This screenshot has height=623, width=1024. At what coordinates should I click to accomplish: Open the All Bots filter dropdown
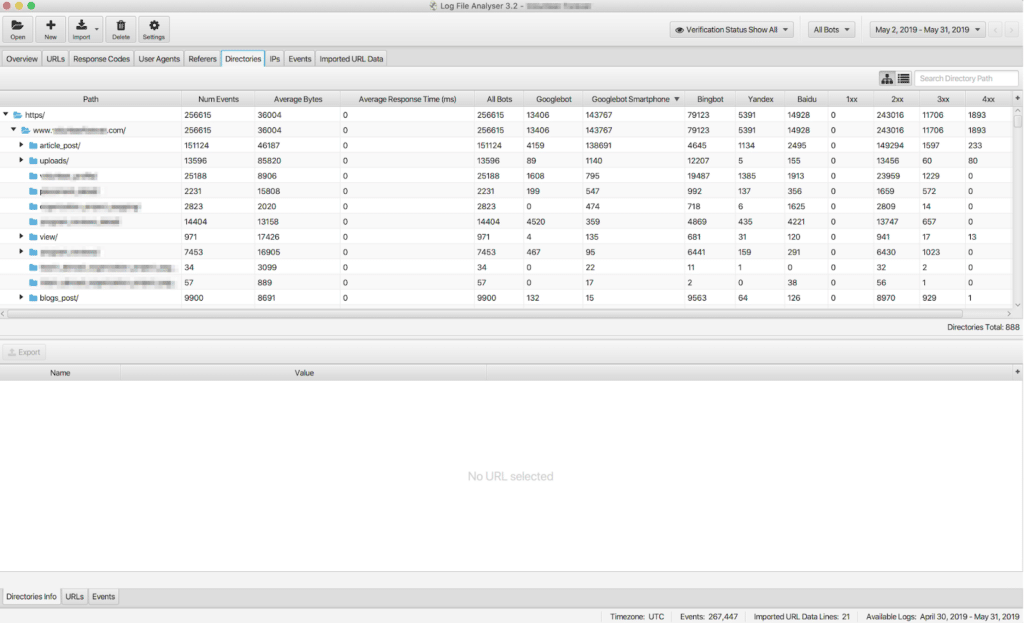point(832,30)
